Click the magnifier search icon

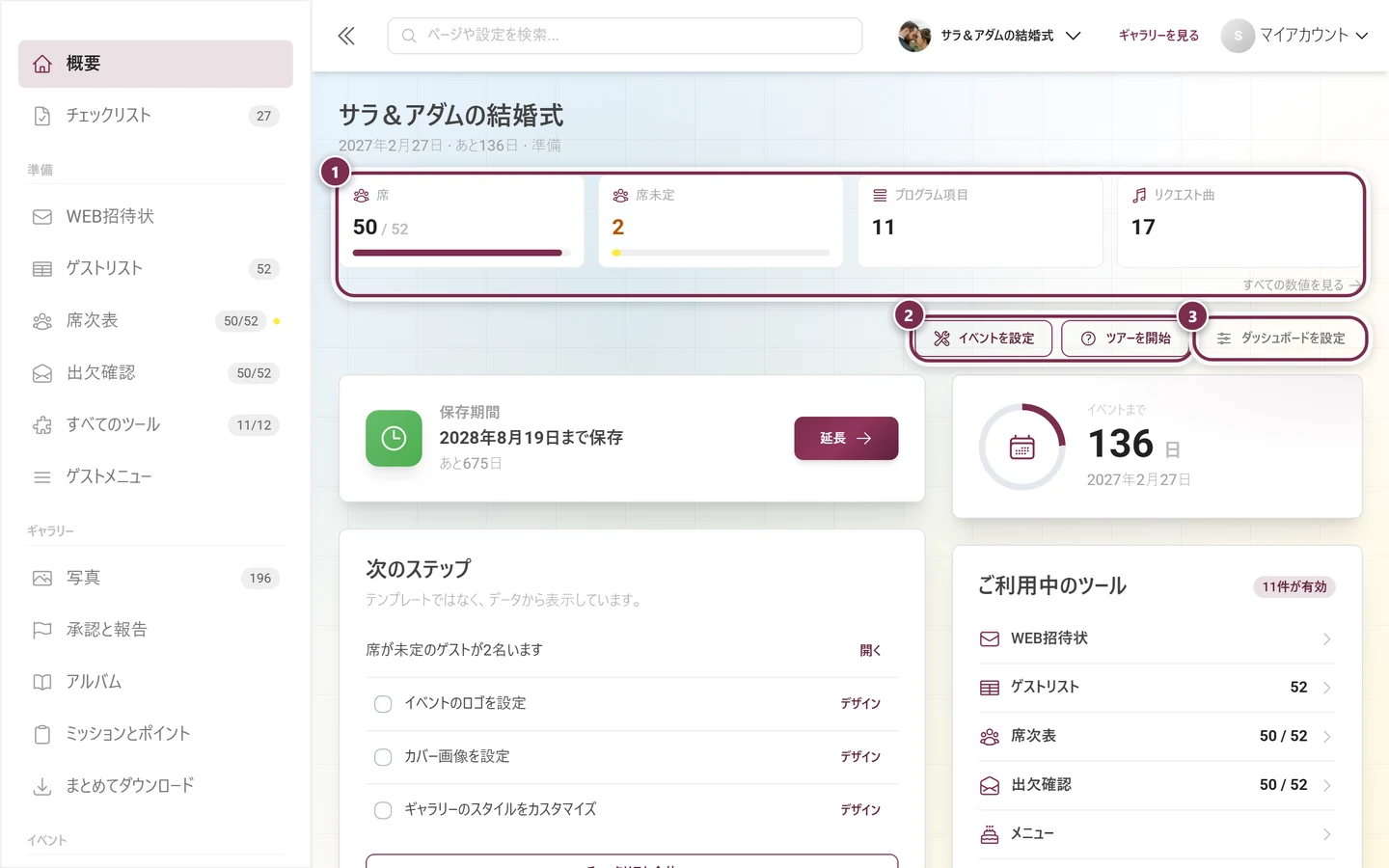coord(409,36)
